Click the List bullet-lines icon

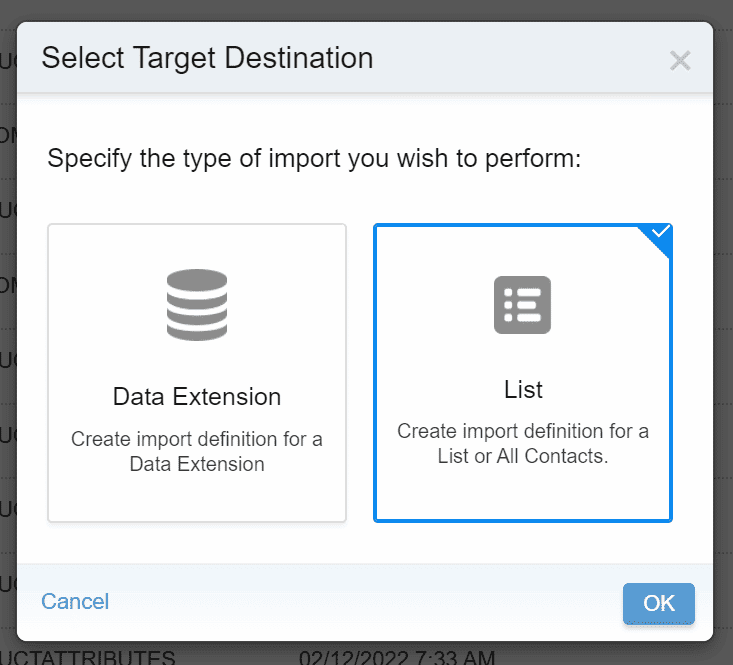coord(522,305)
